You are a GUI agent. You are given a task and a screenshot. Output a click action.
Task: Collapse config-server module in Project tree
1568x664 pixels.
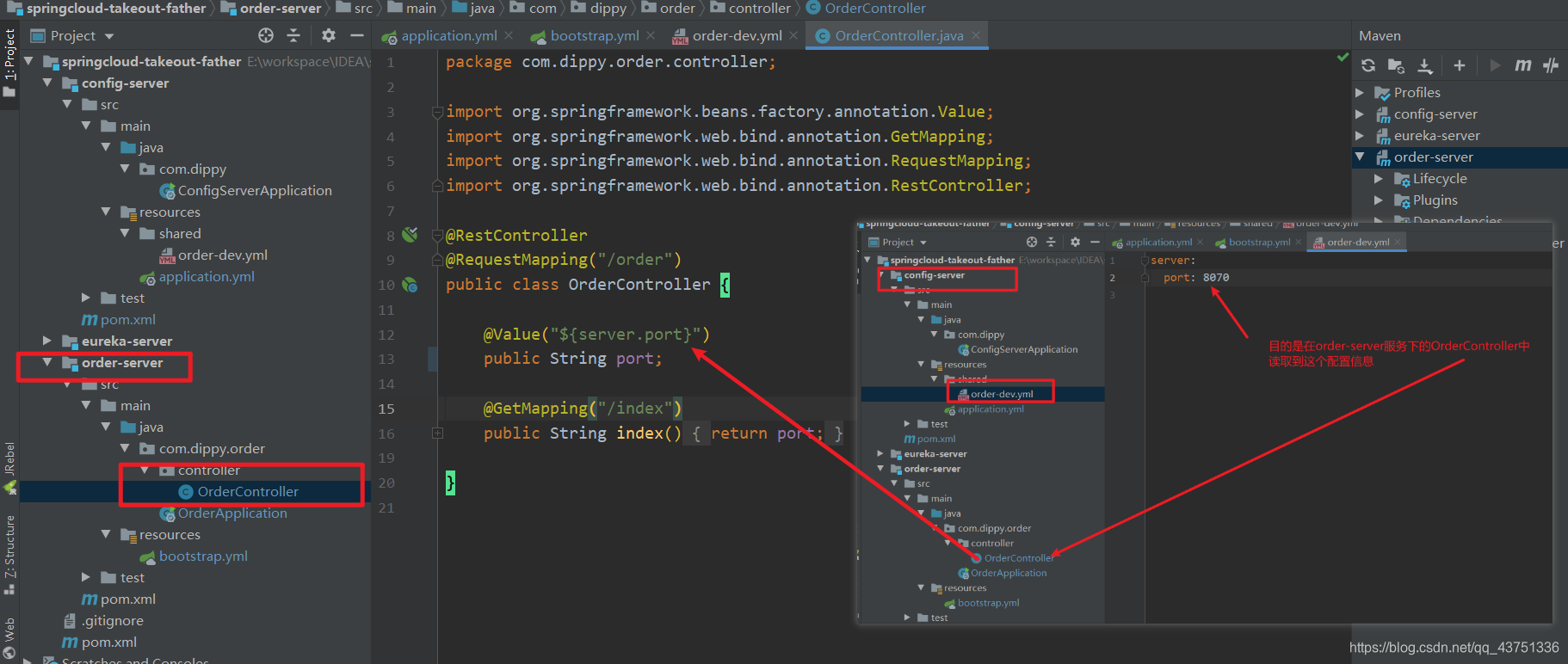(x=47, y=83)
